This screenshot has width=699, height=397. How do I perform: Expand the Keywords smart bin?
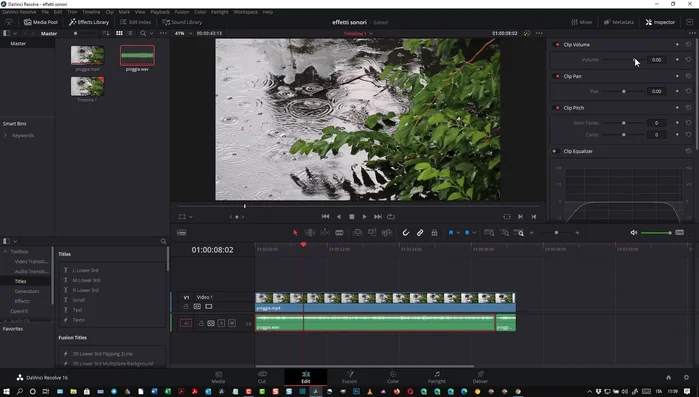click(x=5, y=135)
